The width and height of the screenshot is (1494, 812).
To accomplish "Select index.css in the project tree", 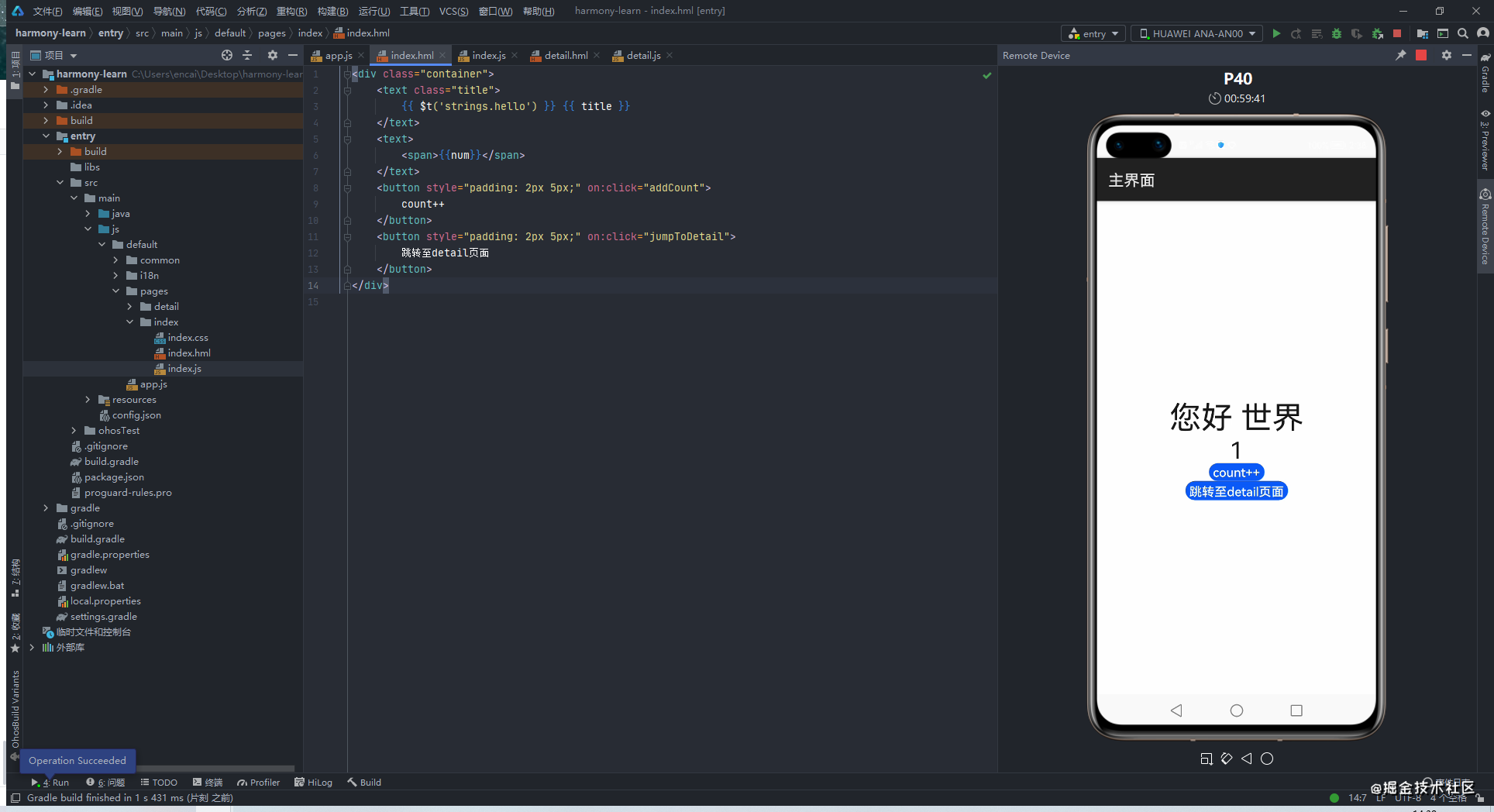I will pyautogui.click(x=188, y=338).
